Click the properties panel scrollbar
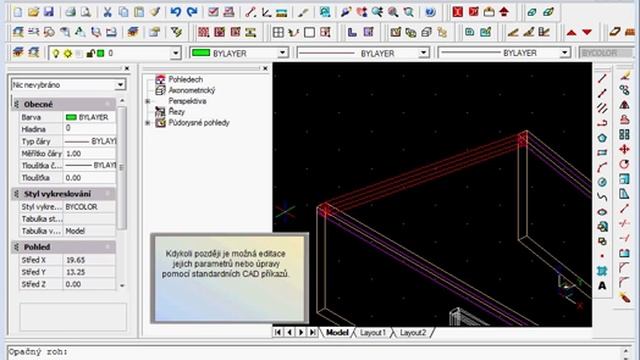This screenshot has width=640, height=360. (122, 167)
